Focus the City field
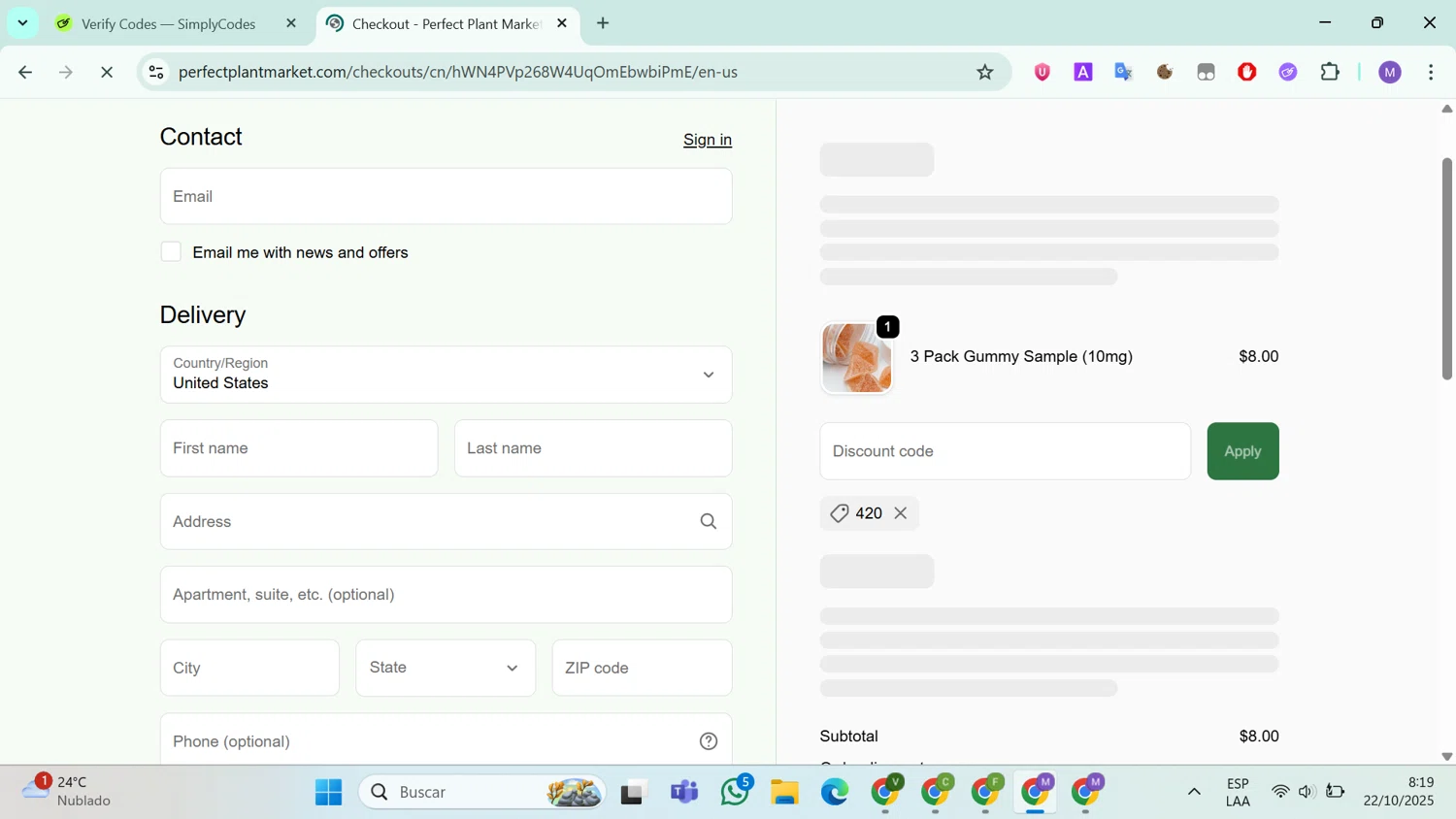1456x819 pixels. pos(249,668)
